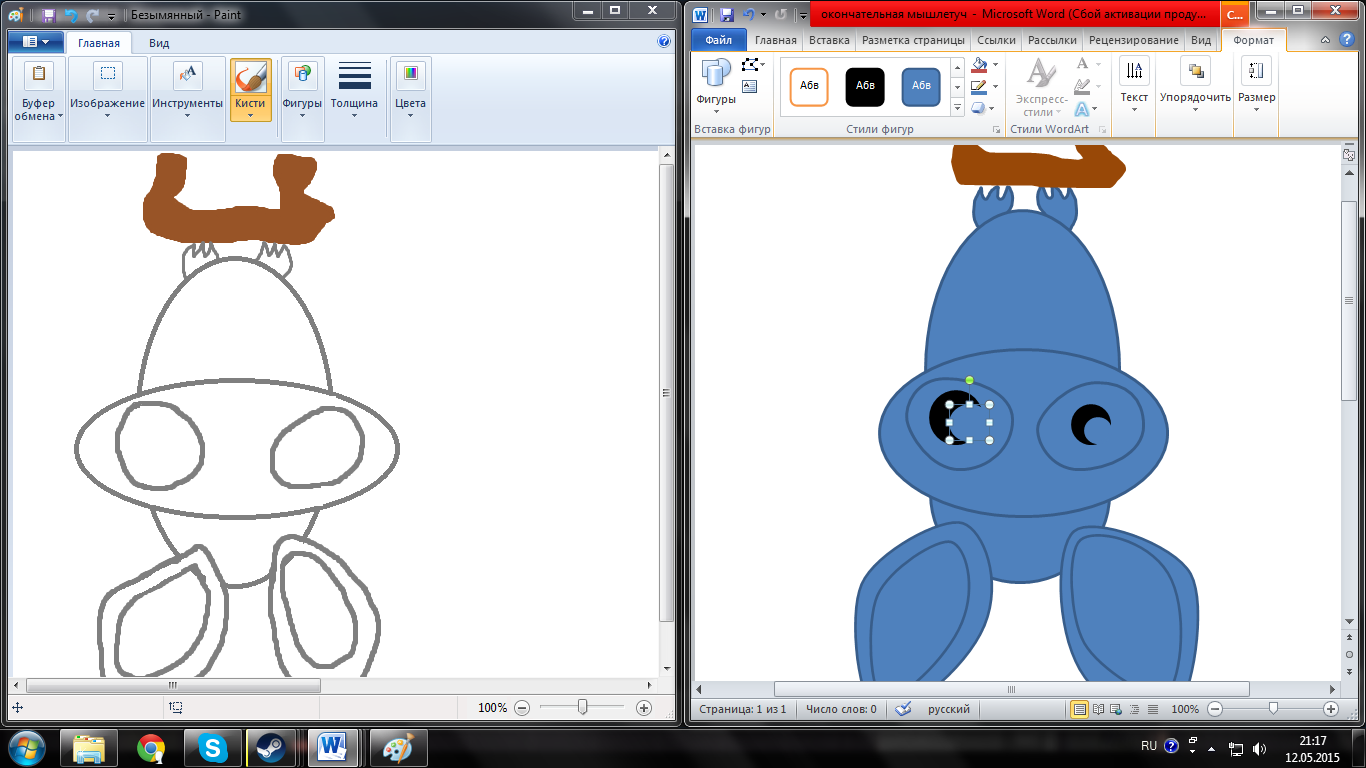Insert a text box from the Вставка фигур group

(x=750, y=87)
